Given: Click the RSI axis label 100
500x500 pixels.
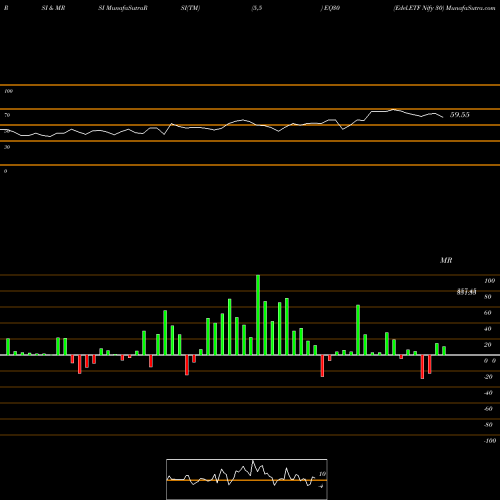Looking at the screenshot, I should point(8,91).
